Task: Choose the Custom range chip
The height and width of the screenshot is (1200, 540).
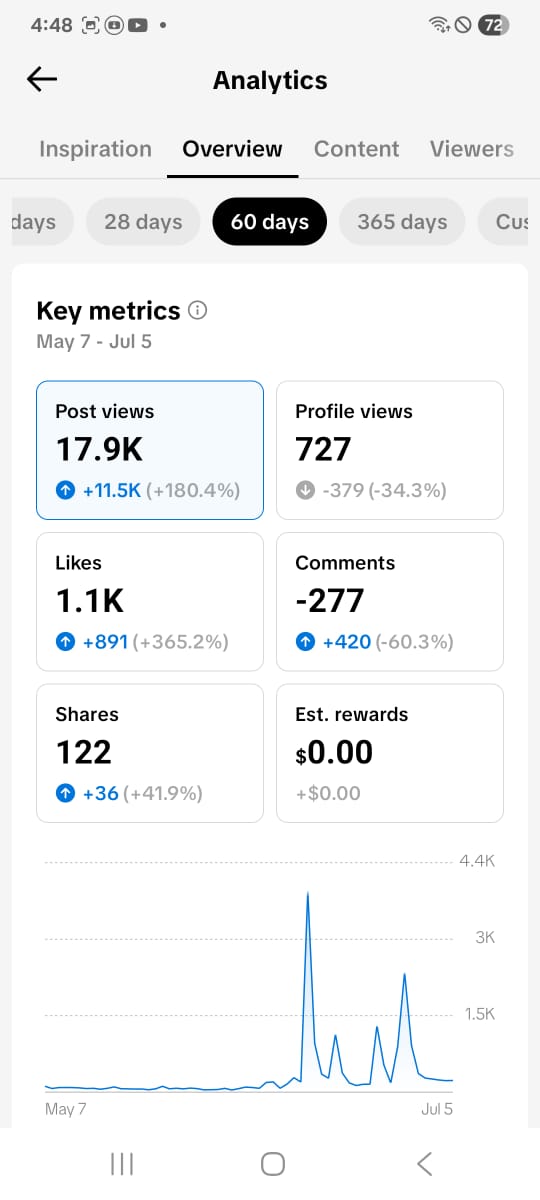Action: (x=509, y=221)
